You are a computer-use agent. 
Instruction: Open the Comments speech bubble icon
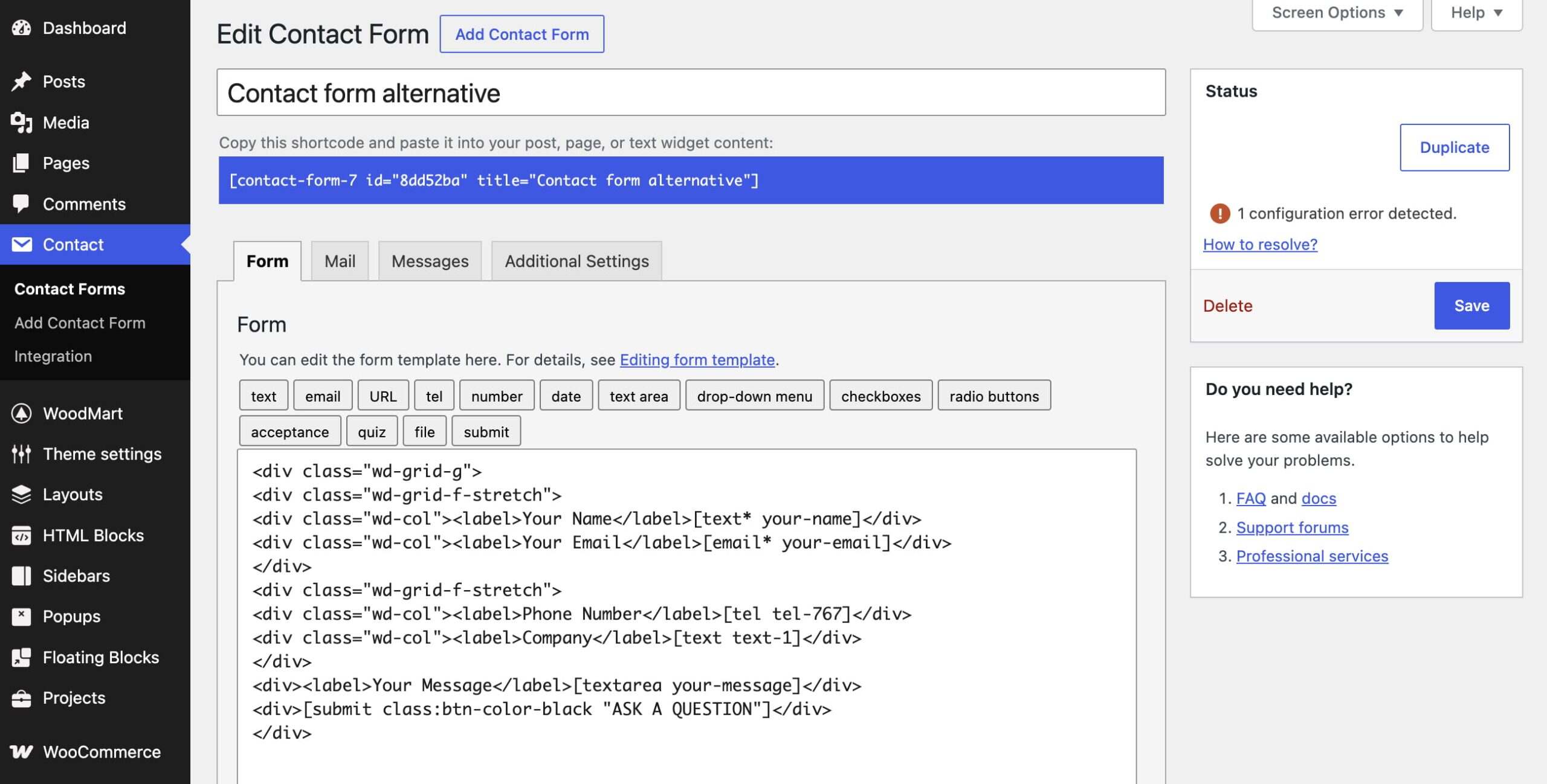coord(21,204)
